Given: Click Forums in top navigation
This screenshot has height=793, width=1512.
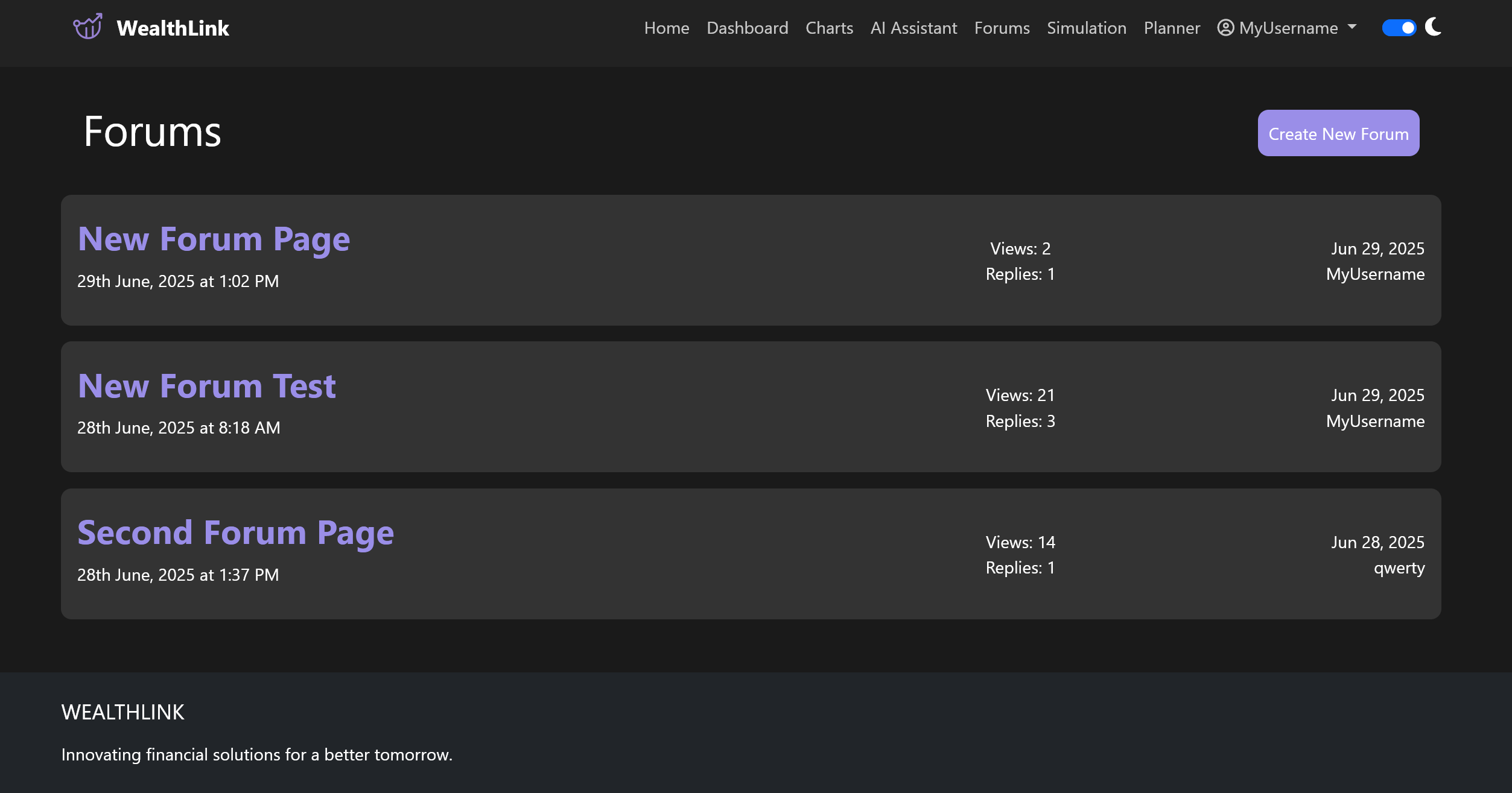Looking at the screenshot, I should [x=1002, y=28].
